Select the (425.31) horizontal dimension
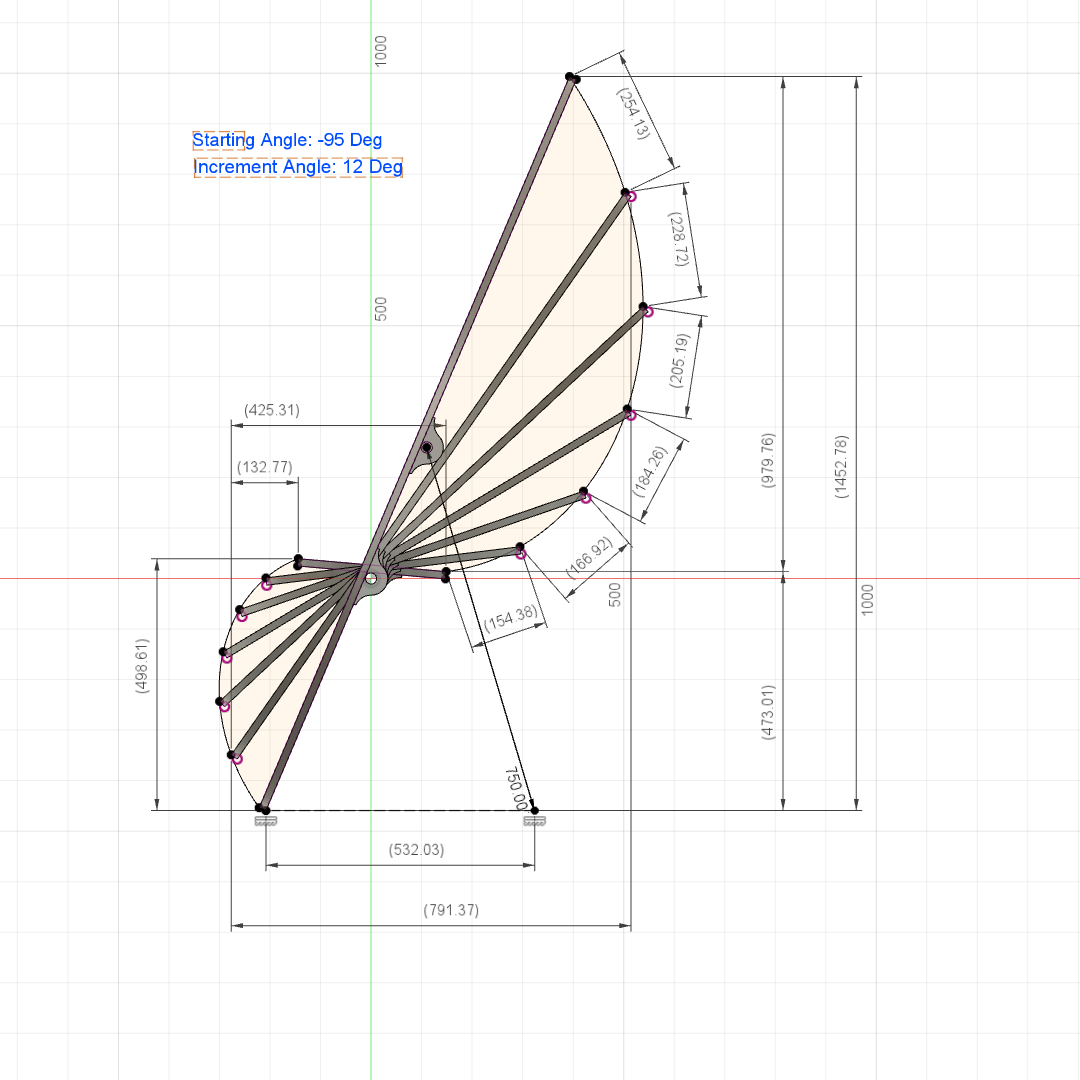1080x1080 pixels. (x=272, y=410)
